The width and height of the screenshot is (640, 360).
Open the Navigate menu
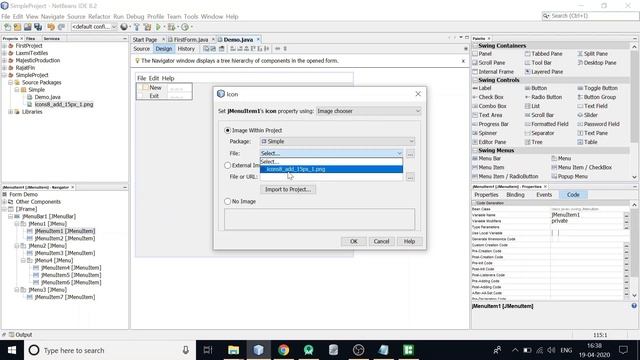(x=52, y=16)
